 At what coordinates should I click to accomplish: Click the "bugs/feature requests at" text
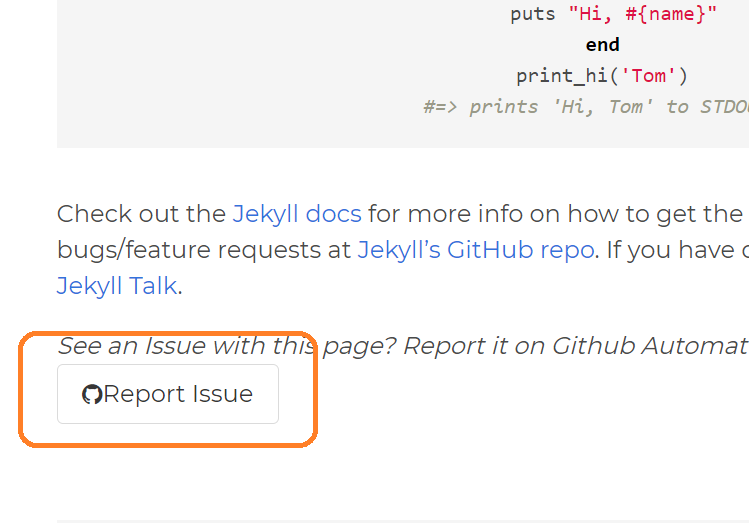point(204,249)
